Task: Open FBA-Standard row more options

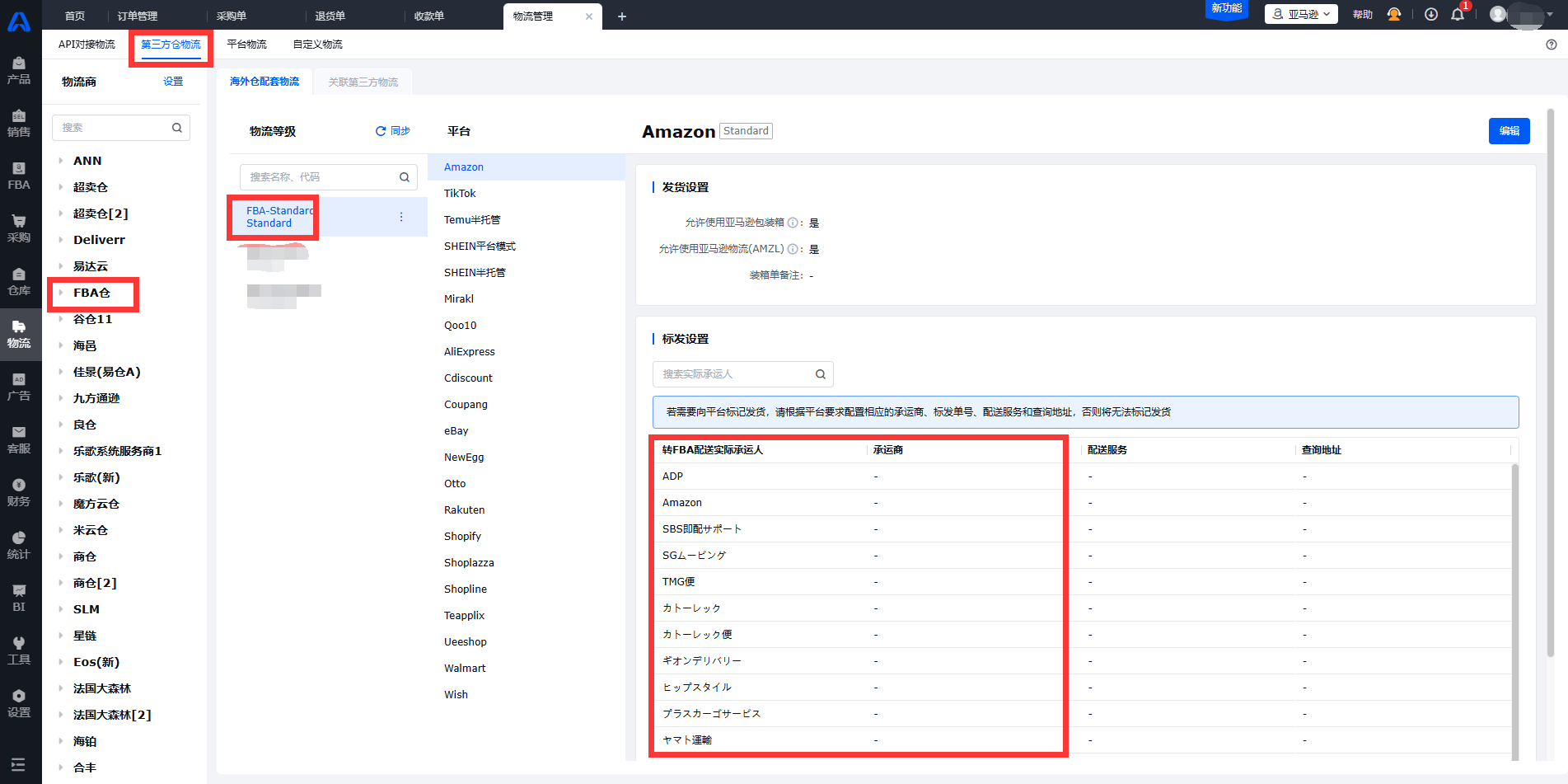Action: (401, 217)
